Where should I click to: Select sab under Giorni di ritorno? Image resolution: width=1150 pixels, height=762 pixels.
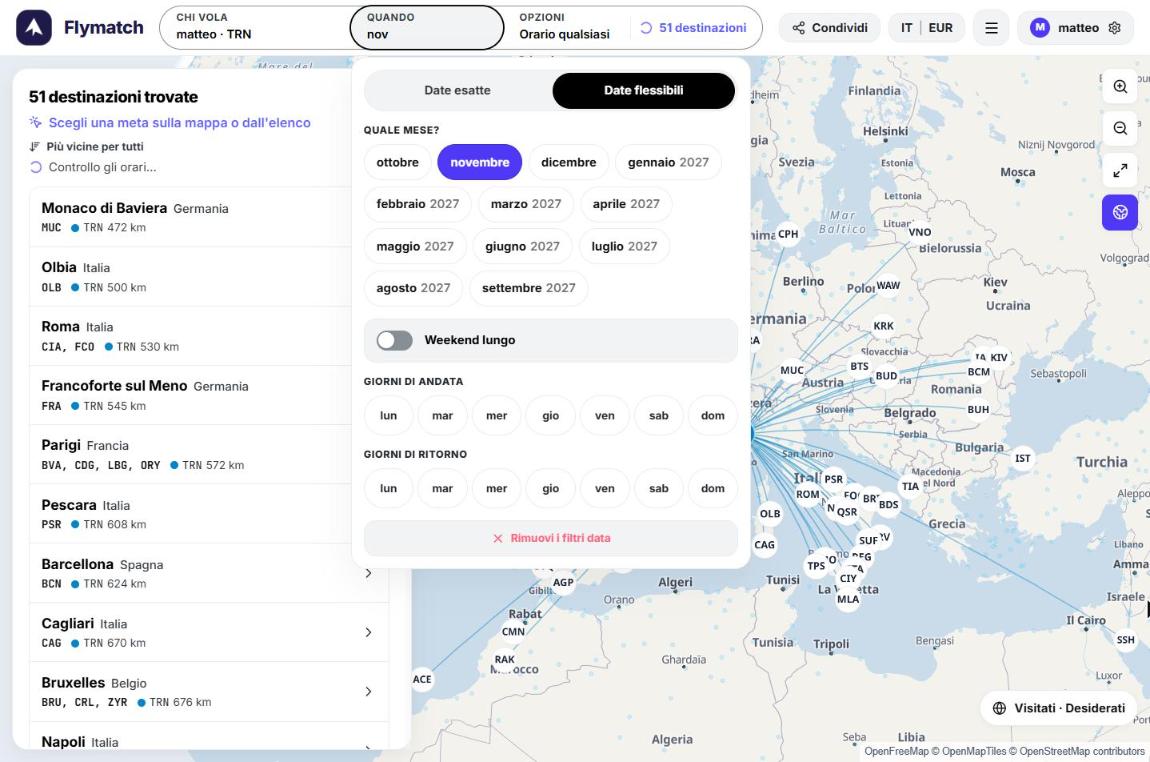(659, 488)
